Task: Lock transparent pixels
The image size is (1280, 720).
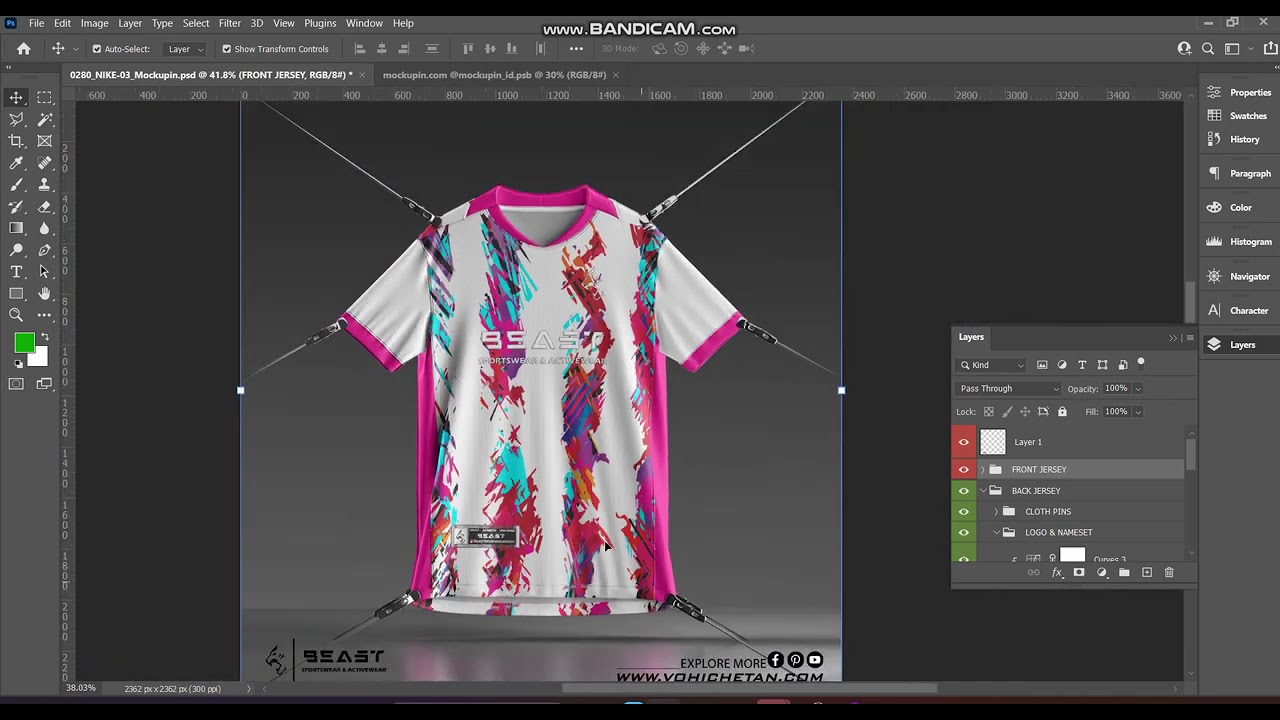Action: click(x=989, y=411)
